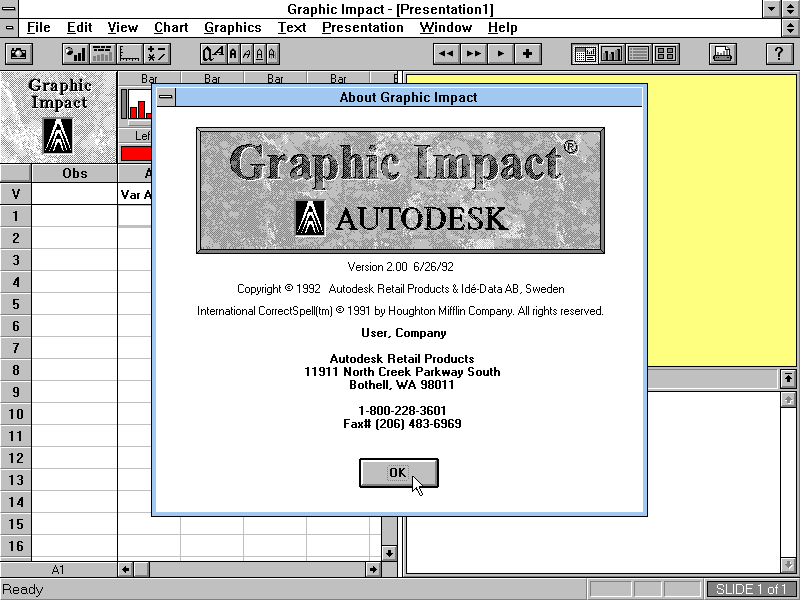Click the camera snapshot toolbar icon
The width and height of the screenshot is (800, 600).
pos(19,54)
